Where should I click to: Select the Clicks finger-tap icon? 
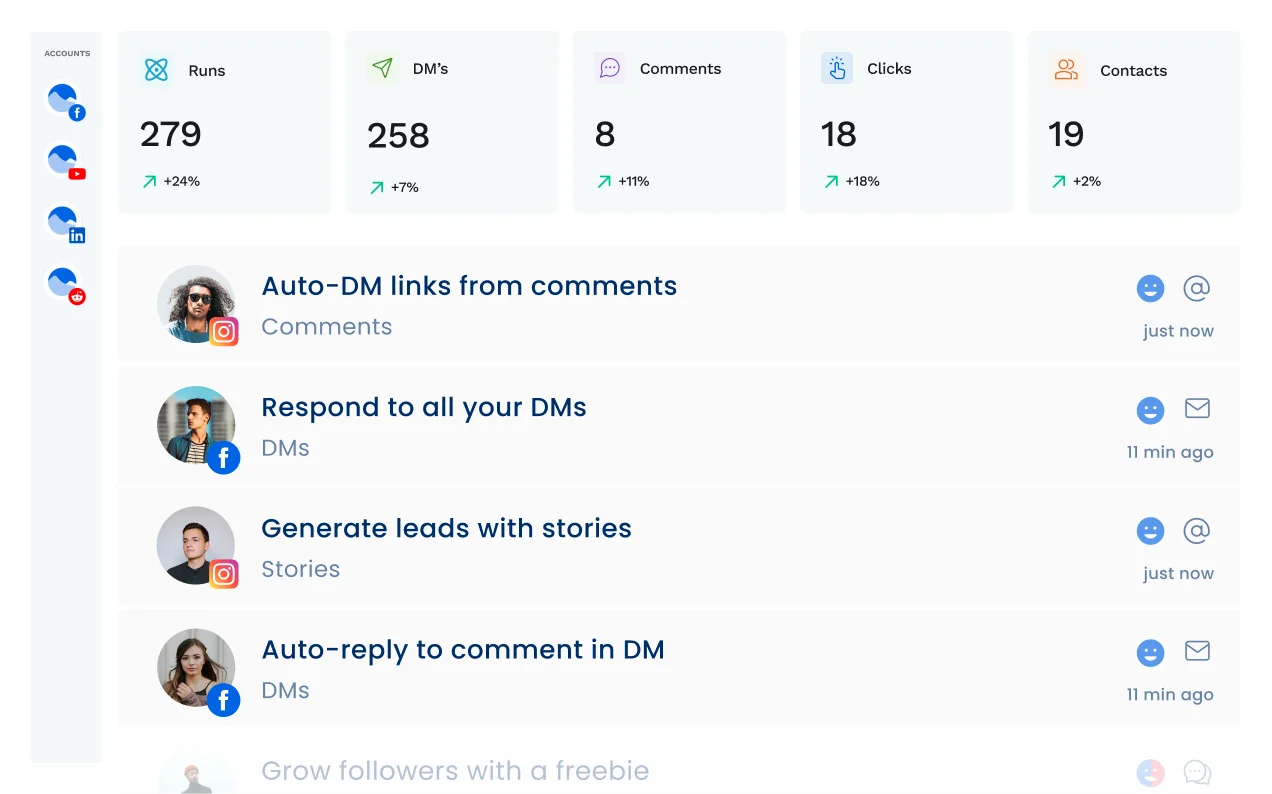tap(836, 68)
